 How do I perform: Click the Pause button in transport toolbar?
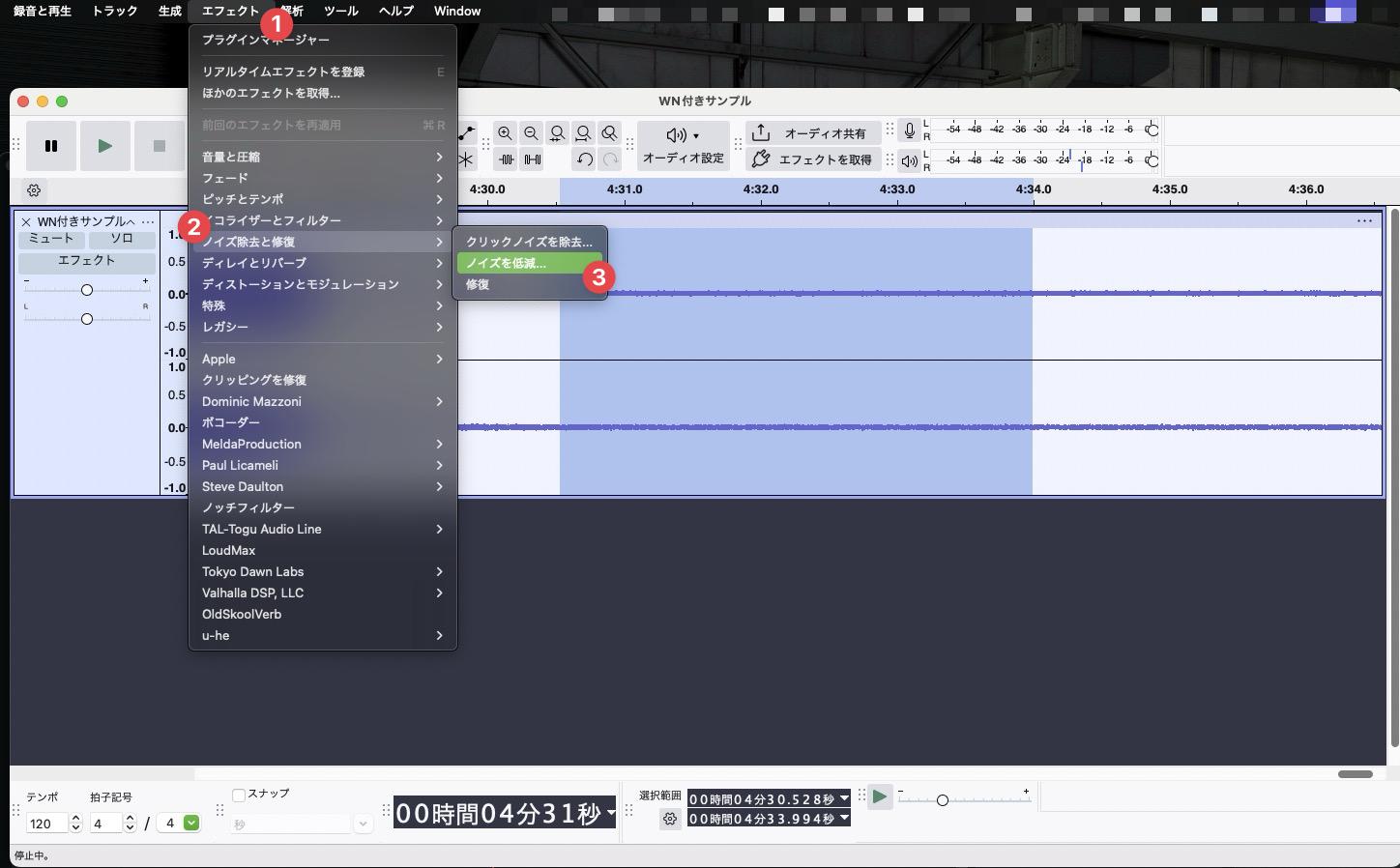click(51, 146)
